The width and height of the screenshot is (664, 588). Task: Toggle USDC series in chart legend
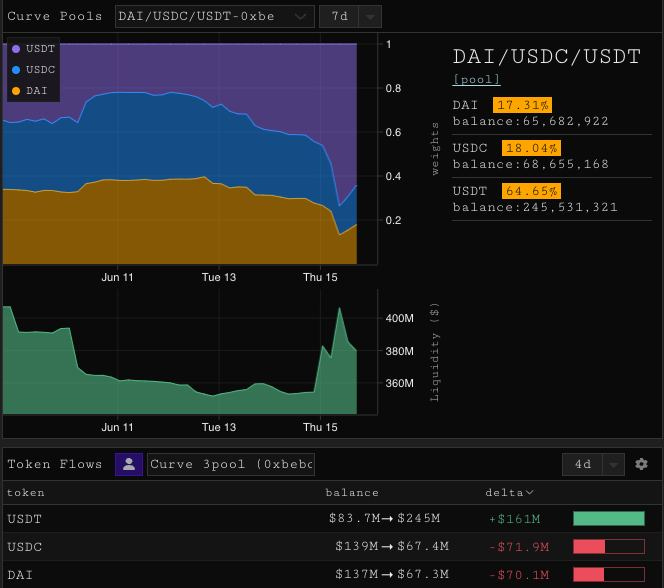(34, 69)
